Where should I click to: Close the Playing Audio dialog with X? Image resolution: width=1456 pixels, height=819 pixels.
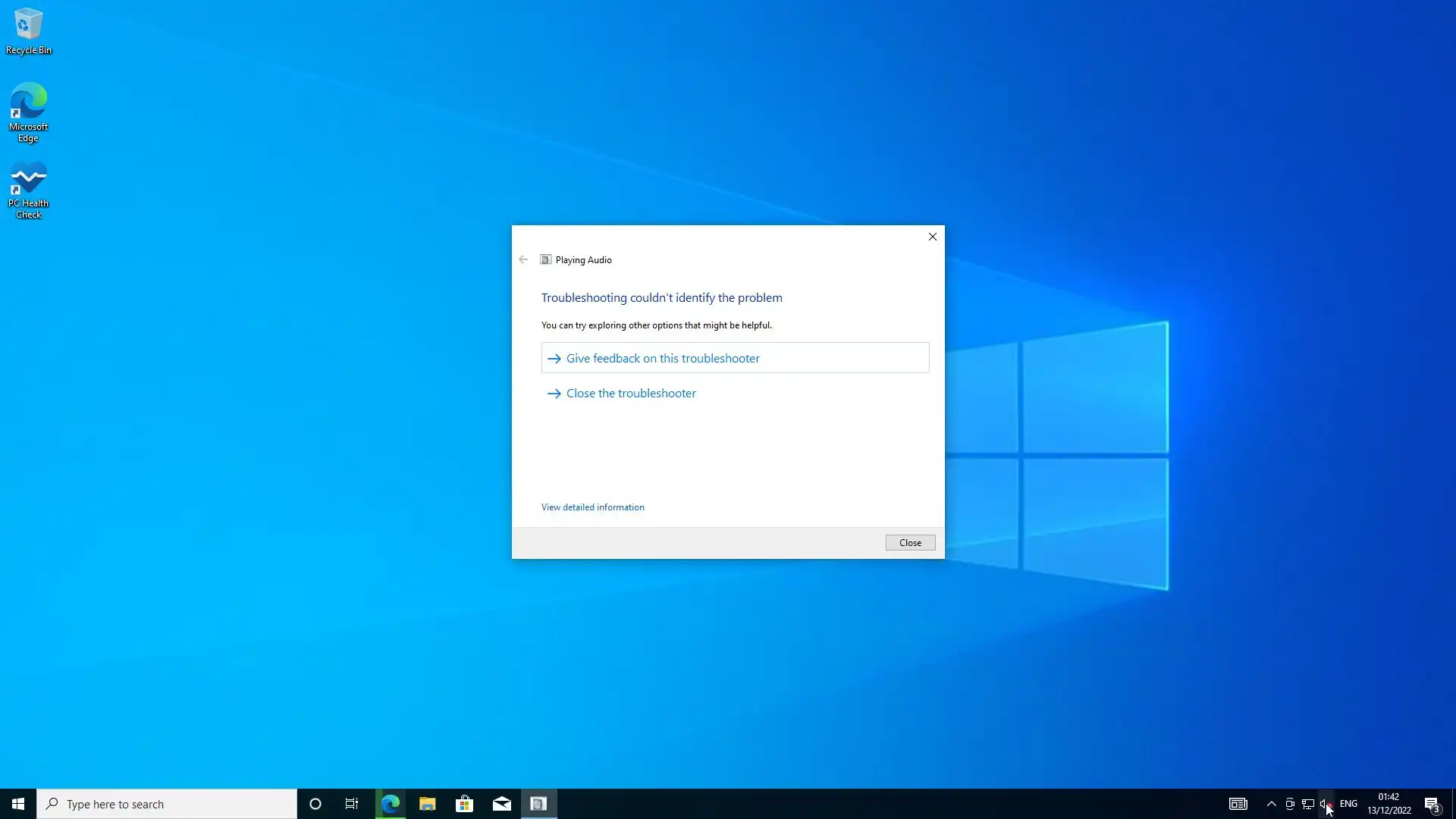click(932, 237)
